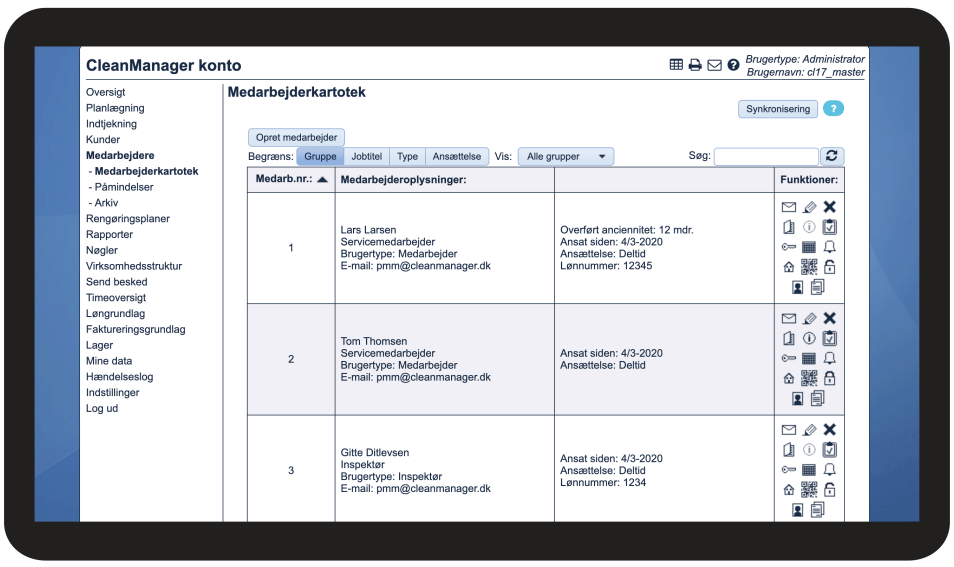Open the Arkiv submenu item
The height and width of the screenshot is (567, 954).
[106, 203]
